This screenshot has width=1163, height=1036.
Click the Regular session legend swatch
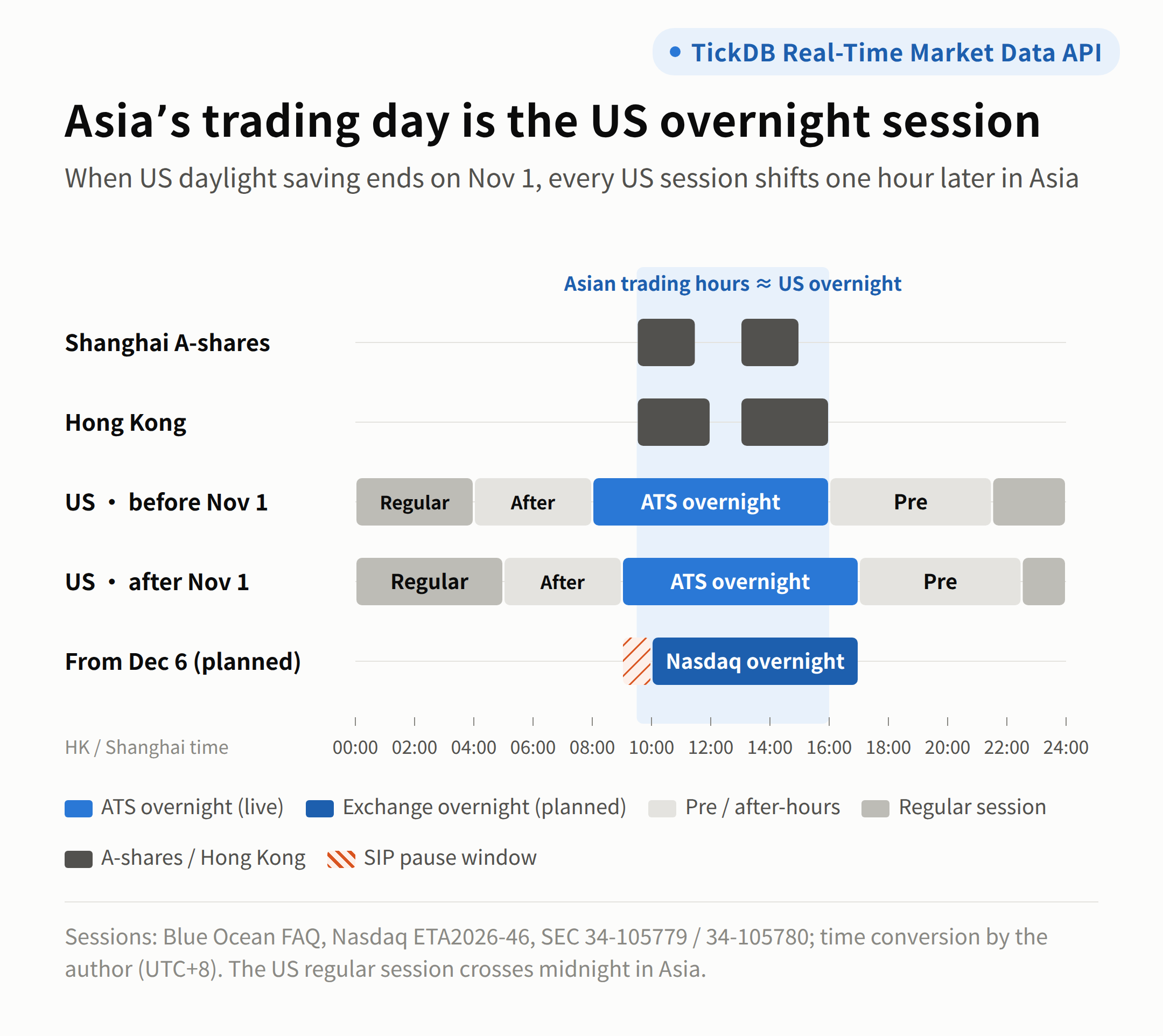875,808
